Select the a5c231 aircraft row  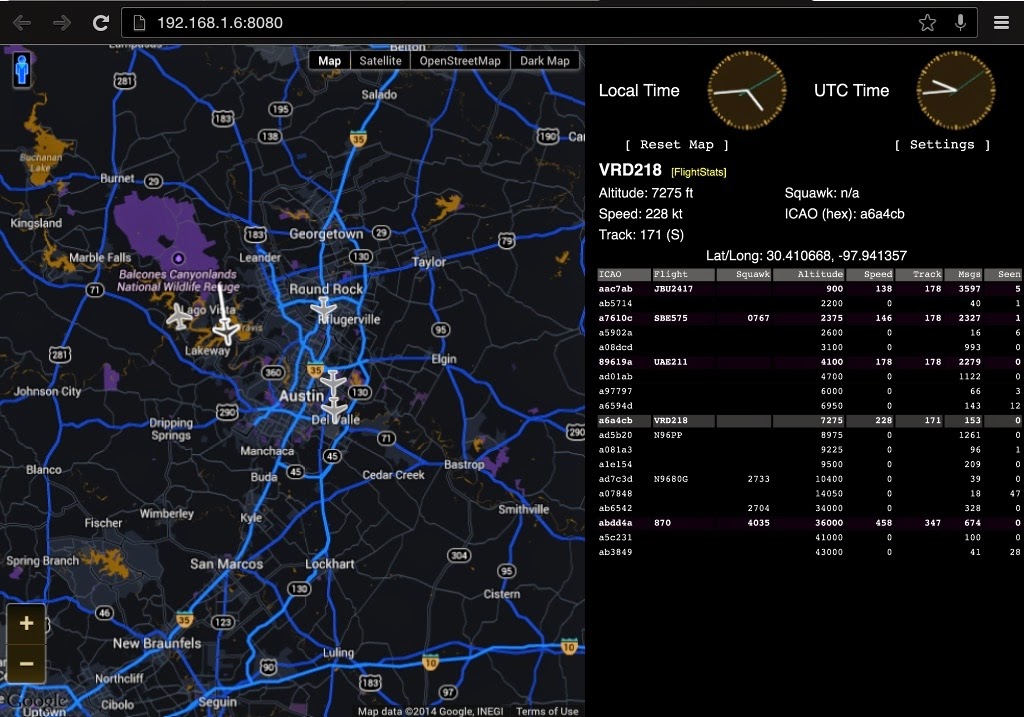(810, 537)
